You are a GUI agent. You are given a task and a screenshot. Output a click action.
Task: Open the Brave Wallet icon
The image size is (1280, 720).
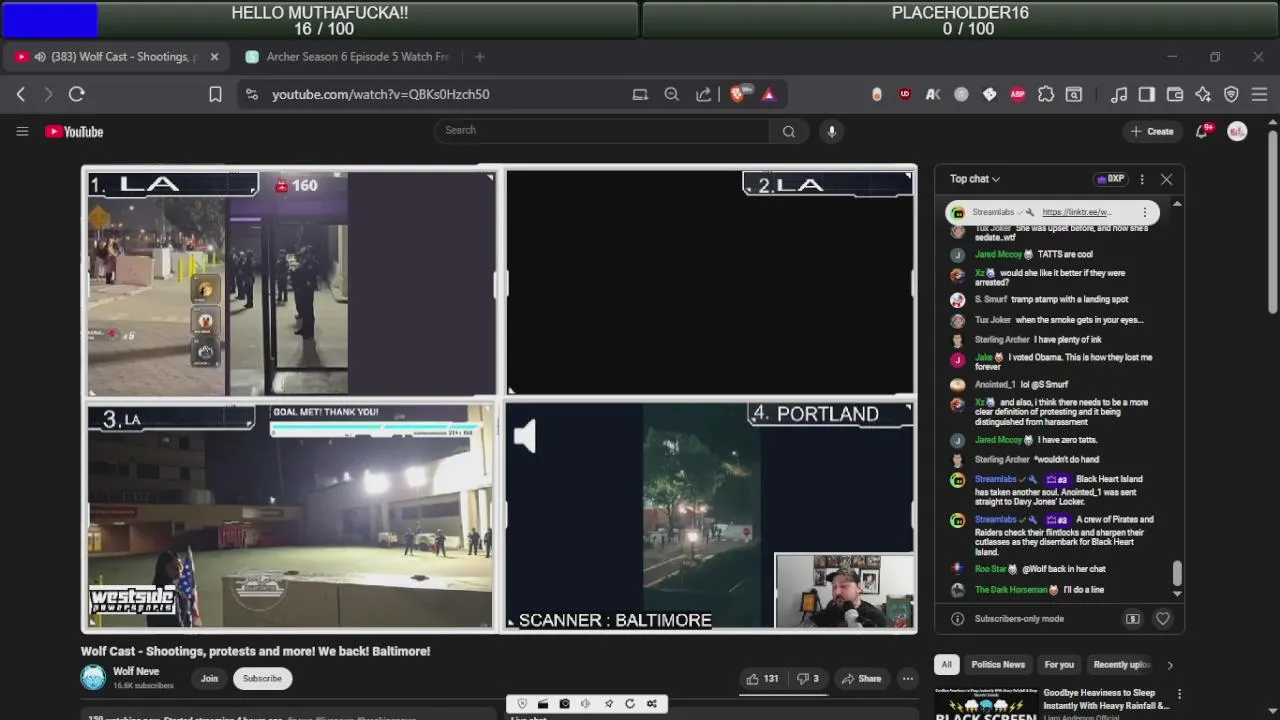click(x=1175, y=94)
